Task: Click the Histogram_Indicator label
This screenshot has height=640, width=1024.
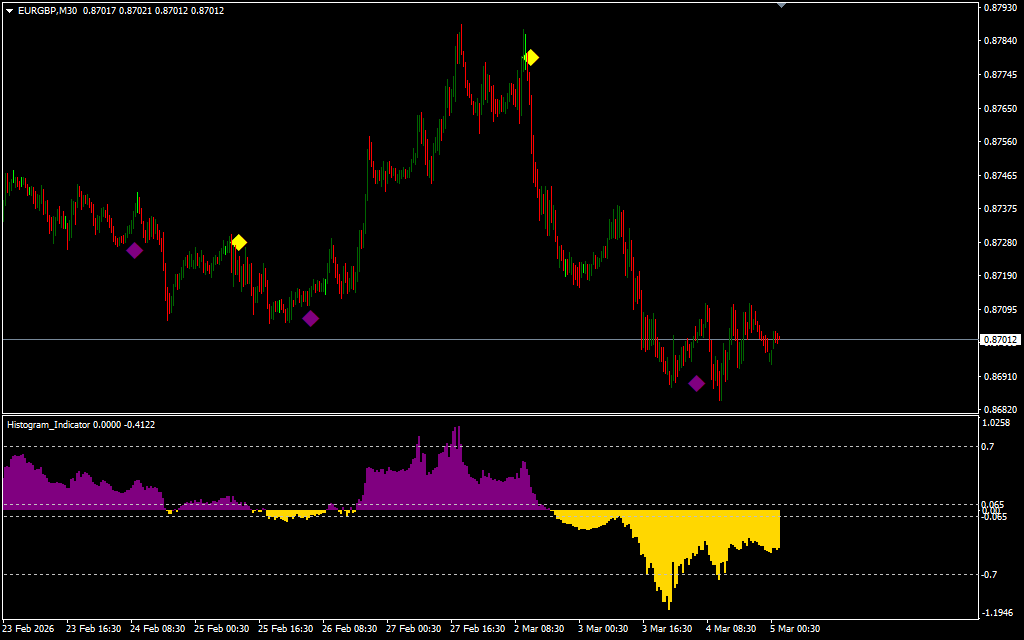Action: (x=49, y=425)
